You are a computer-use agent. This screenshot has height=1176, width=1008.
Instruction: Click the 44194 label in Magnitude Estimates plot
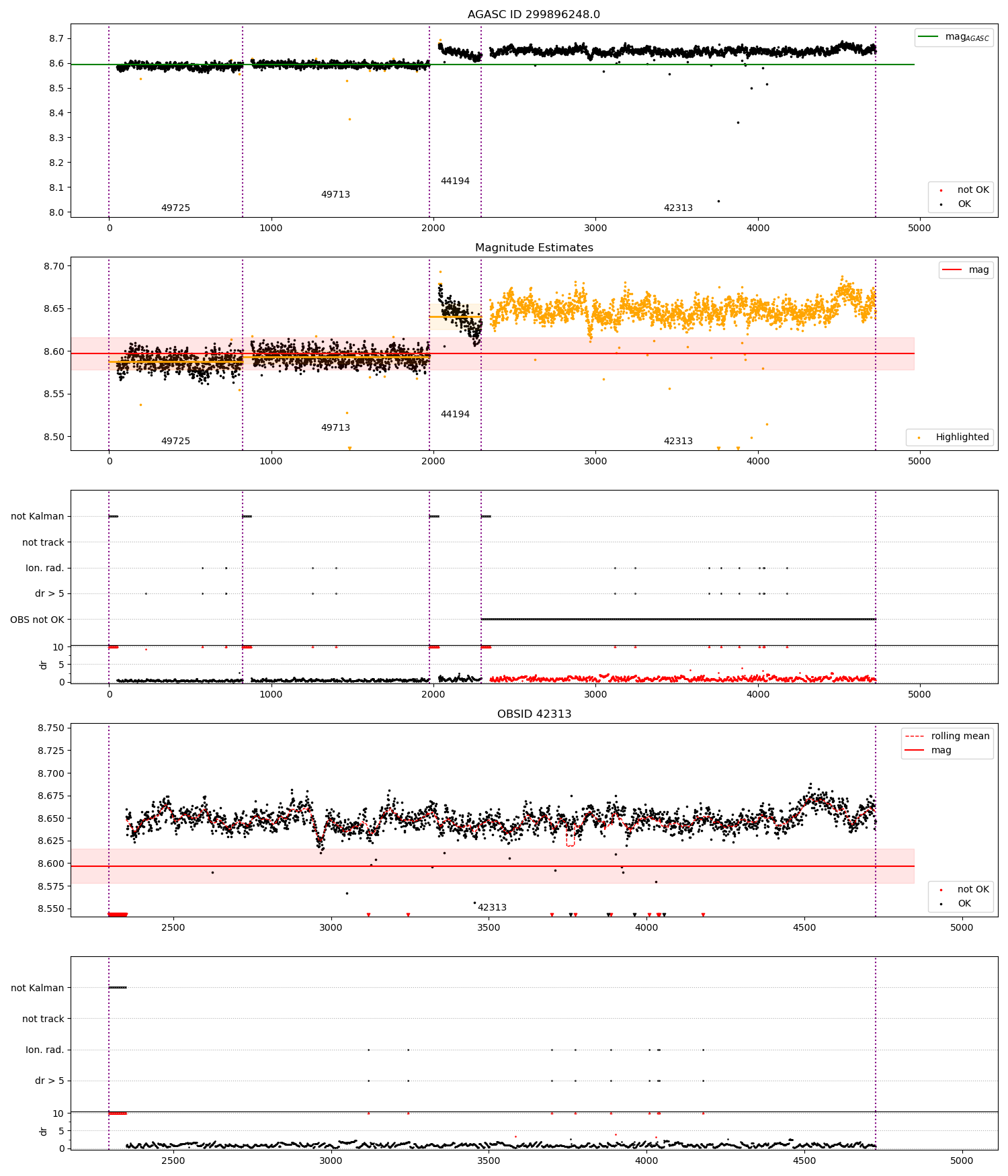pyautogui.click(x=455, y=414)
